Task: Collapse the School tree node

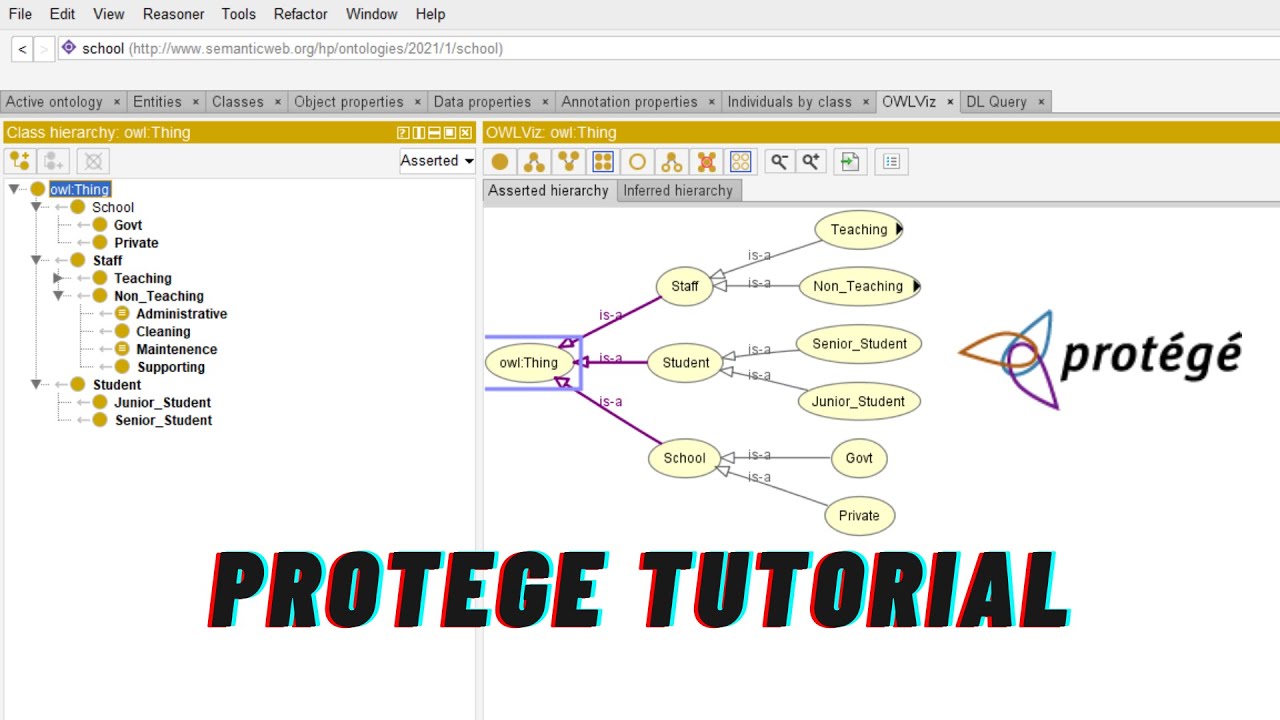Action: coord(36,207)
